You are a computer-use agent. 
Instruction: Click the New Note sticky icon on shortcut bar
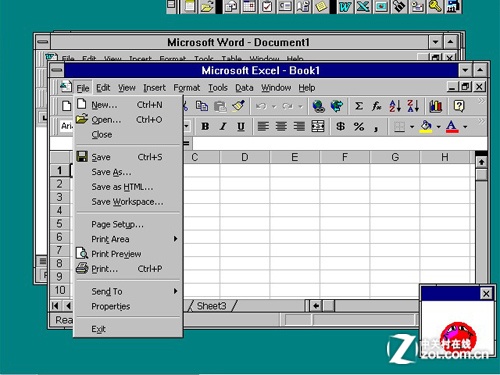pyautogui.click(x=321, y=6)
